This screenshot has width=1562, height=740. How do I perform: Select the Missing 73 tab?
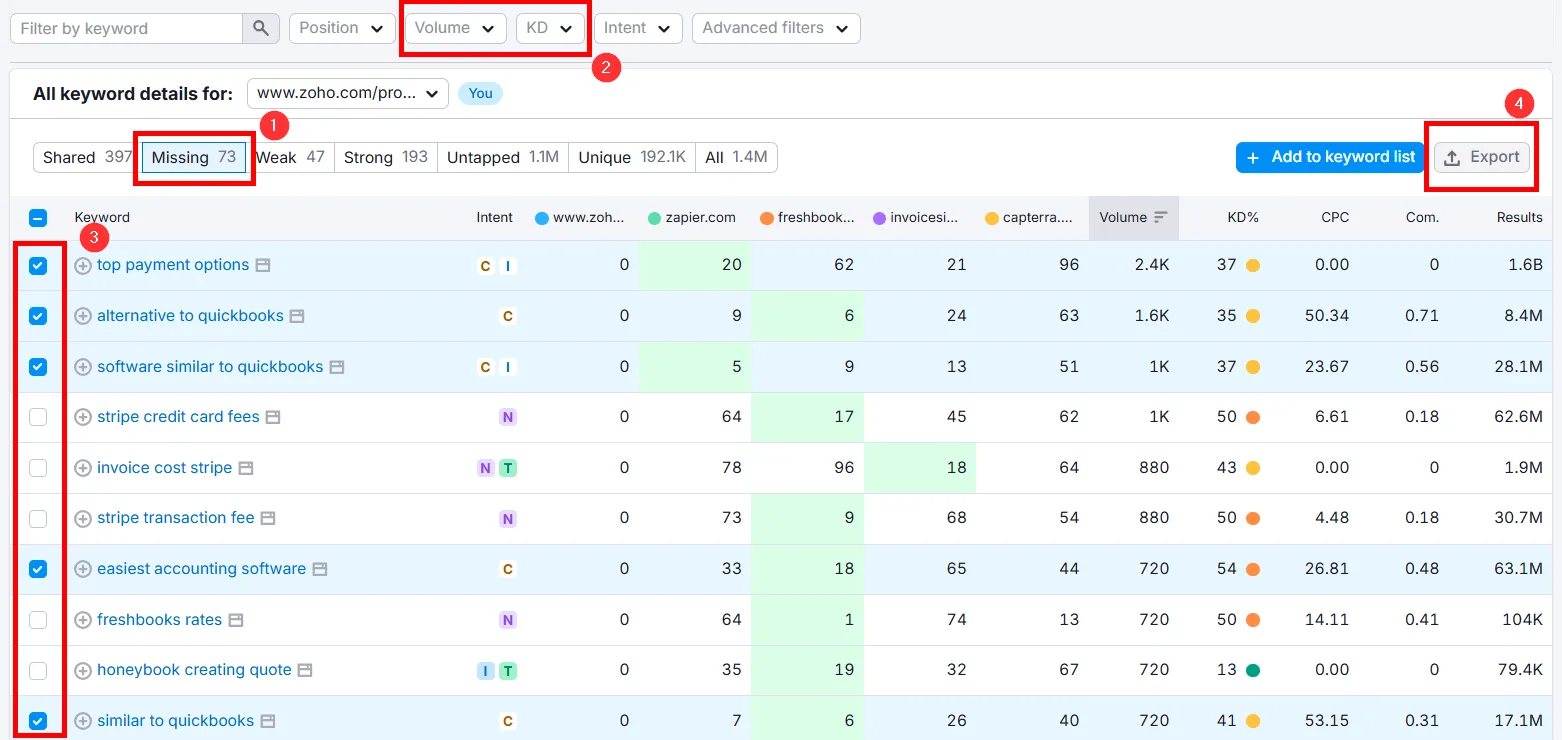point(194,157)
